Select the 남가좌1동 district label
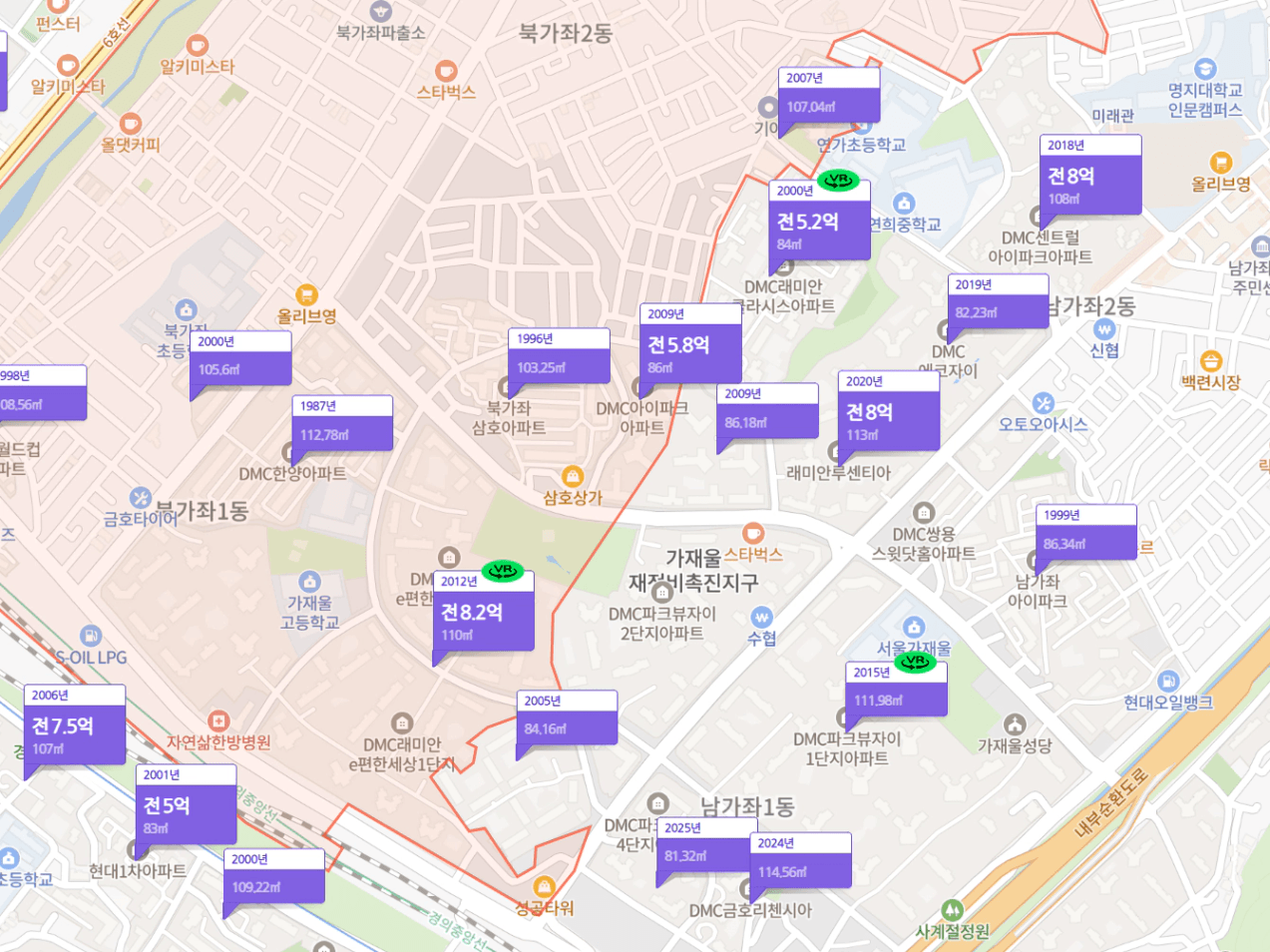 coord(748,806)
